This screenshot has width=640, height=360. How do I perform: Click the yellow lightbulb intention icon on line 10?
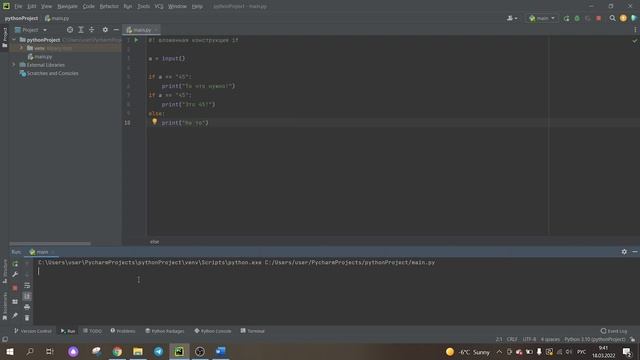154,121
